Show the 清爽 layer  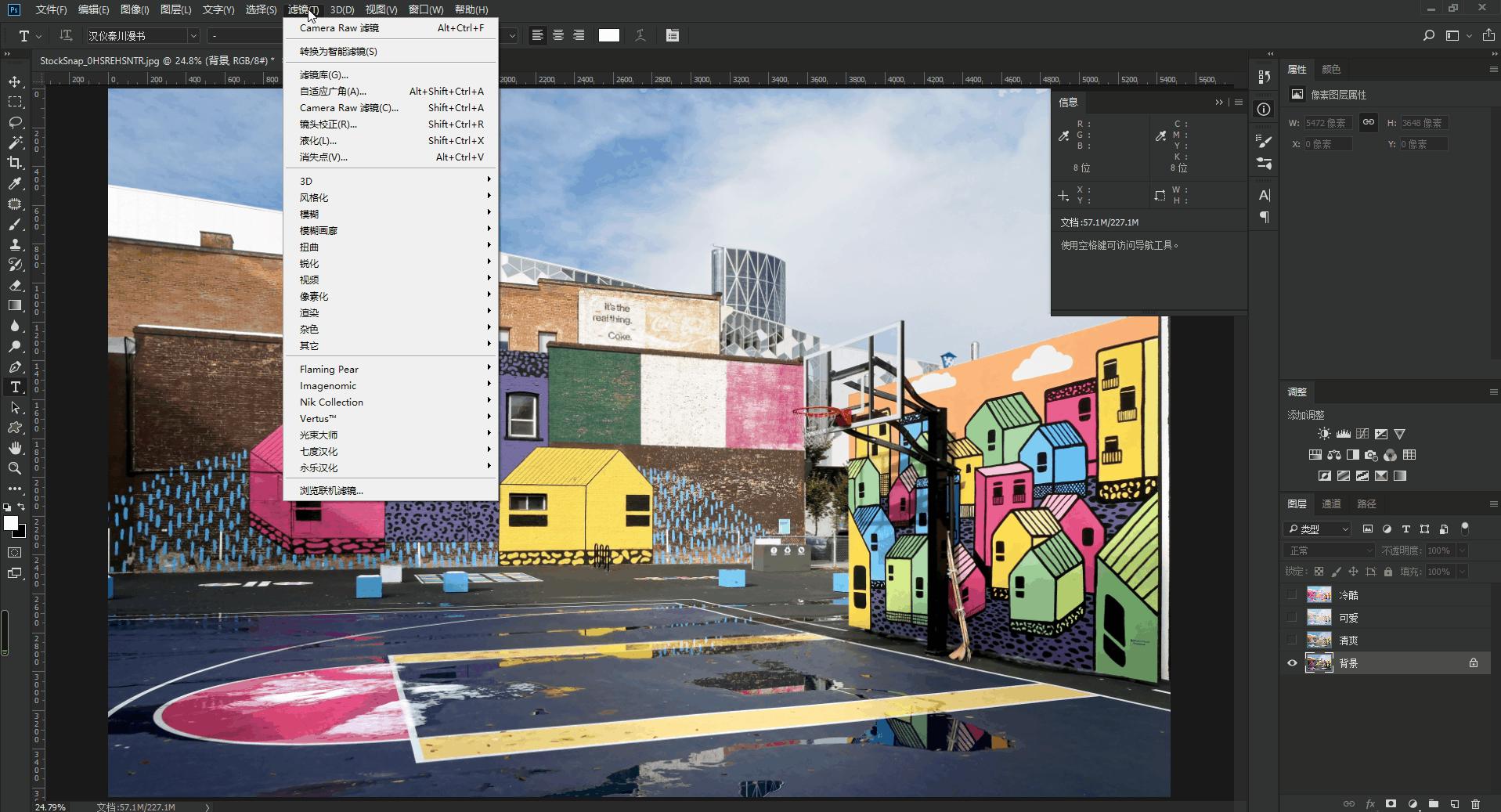(x=1292, y=641)
